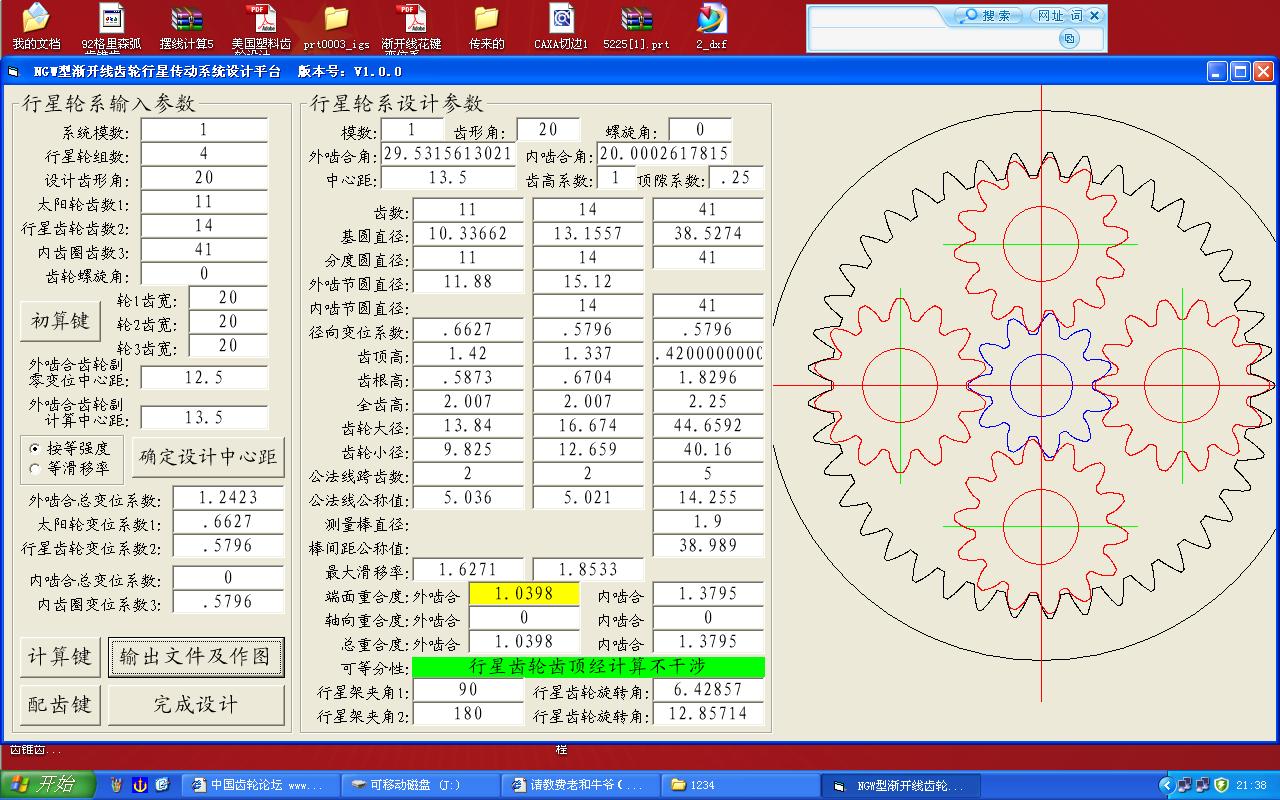
Task: Open 传来的 folder icon
Action: pos(486,26)
